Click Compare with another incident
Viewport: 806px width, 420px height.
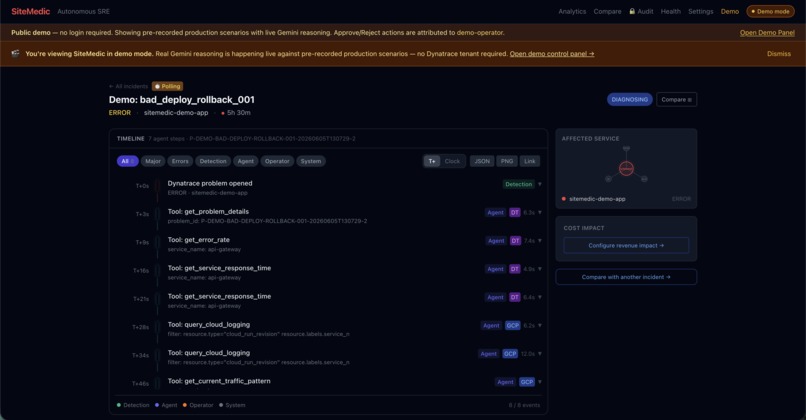tap(626, 277)
